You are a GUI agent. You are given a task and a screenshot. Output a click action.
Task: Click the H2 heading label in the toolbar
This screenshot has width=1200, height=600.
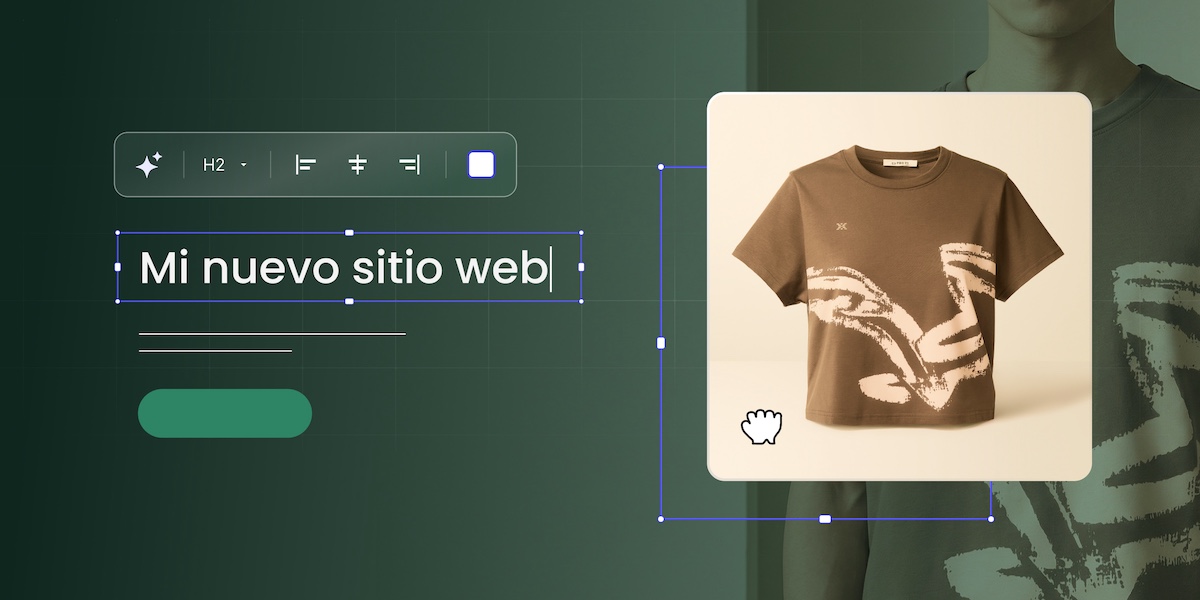pos(213,163)
